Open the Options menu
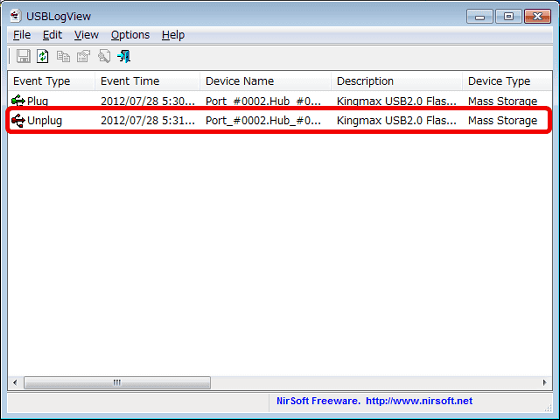 coord(130,35)
